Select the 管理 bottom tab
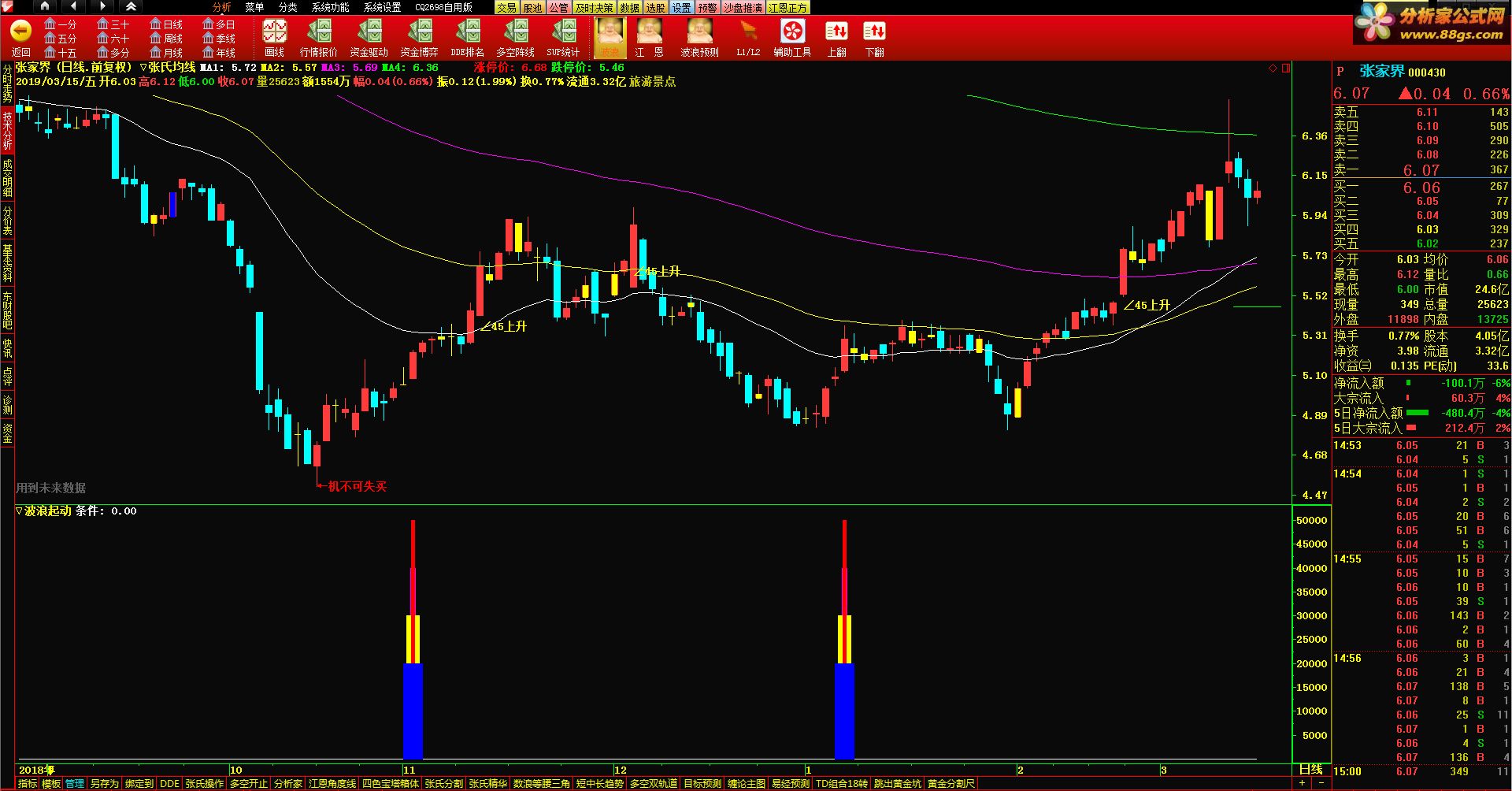The height and width of the screenshot is (791, 1512). 74,784
